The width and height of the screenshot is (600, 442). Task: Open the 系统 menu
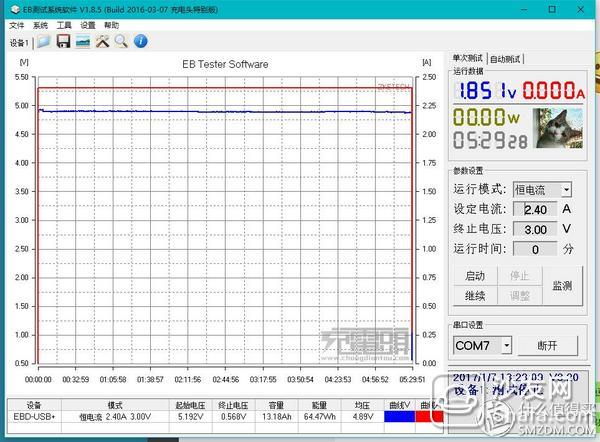coord(40,25)
